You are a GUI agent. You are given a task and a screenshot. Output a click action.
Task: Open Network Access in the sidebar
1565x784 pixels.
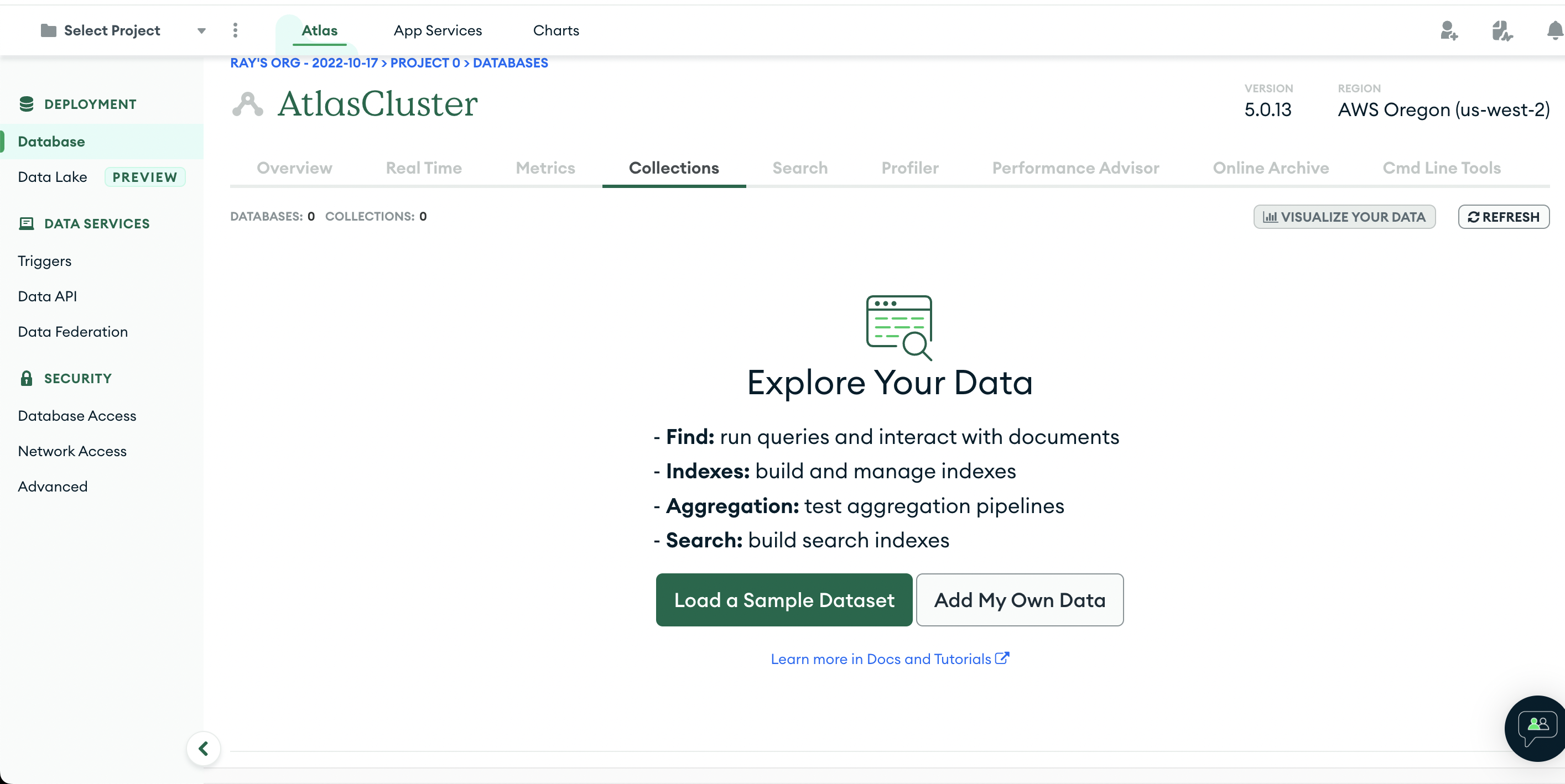(72, 451)
